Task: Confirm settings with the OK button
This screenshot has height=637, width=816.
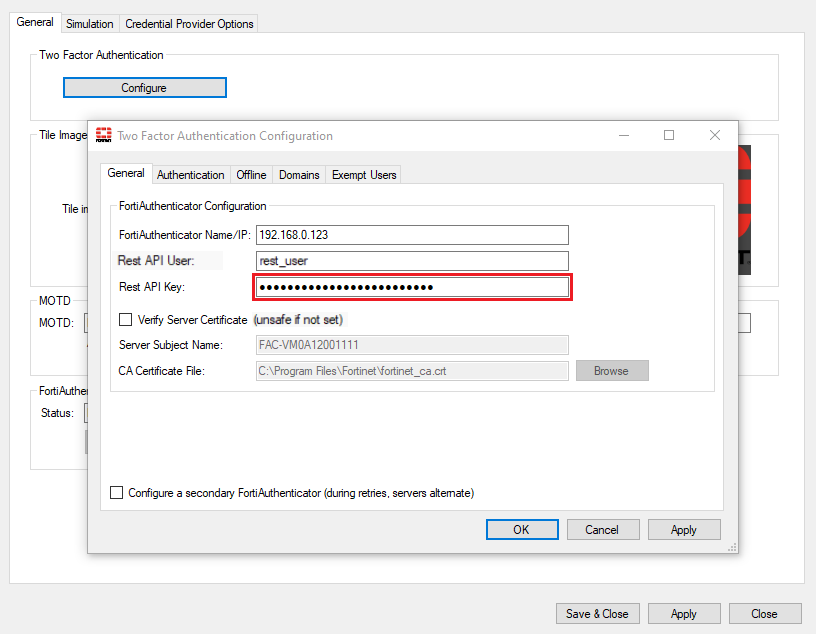Action: pyautogui.click(x=522, y=529)
